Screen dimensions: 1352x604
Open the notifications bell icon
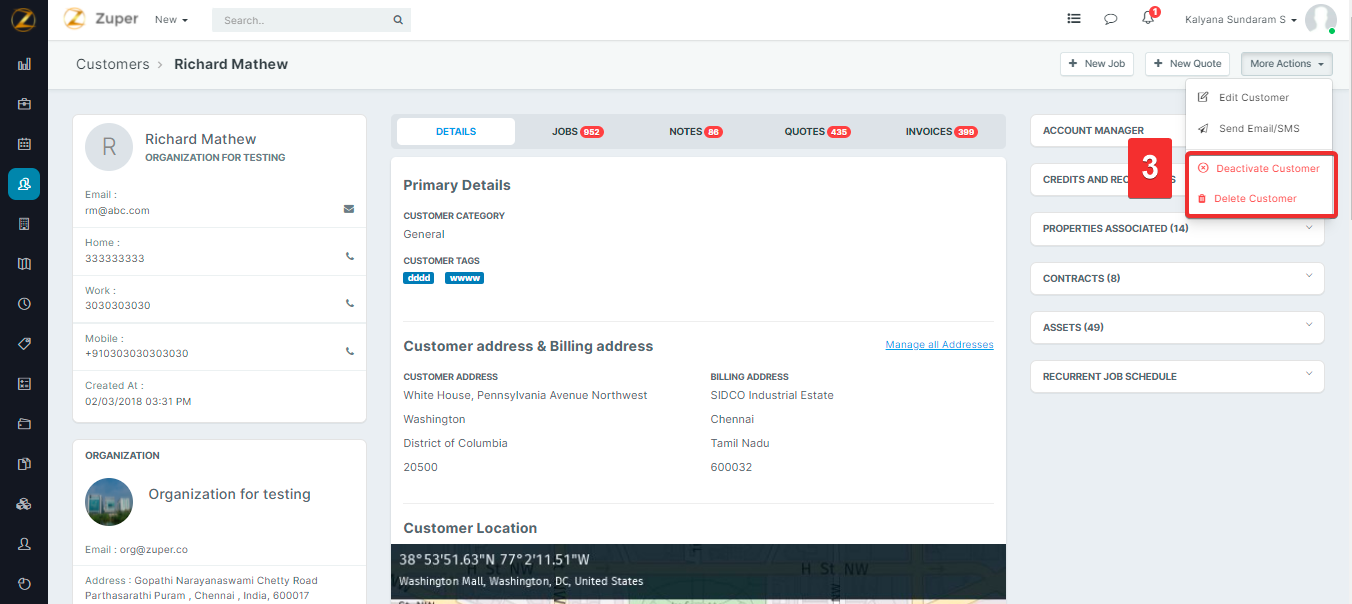click(x=1148, y=19)
